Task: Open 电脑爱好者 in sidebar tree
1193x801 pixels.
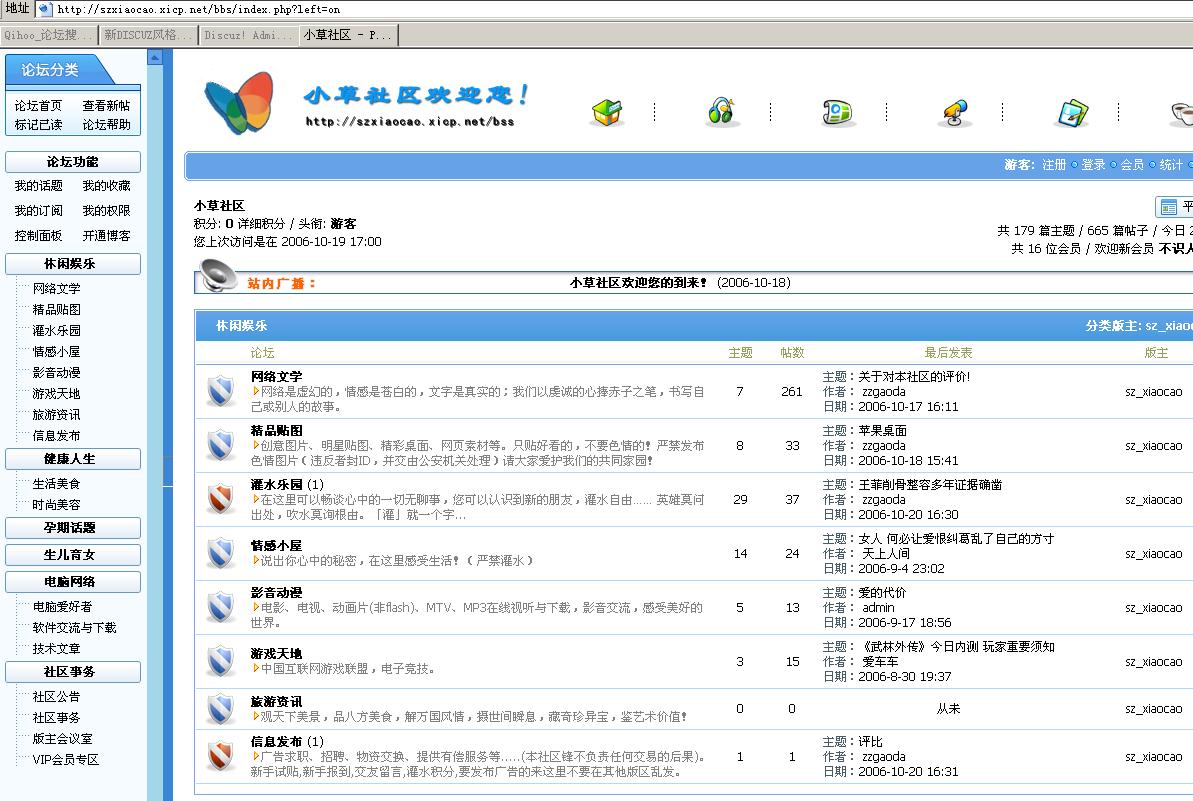Action: 62,607
